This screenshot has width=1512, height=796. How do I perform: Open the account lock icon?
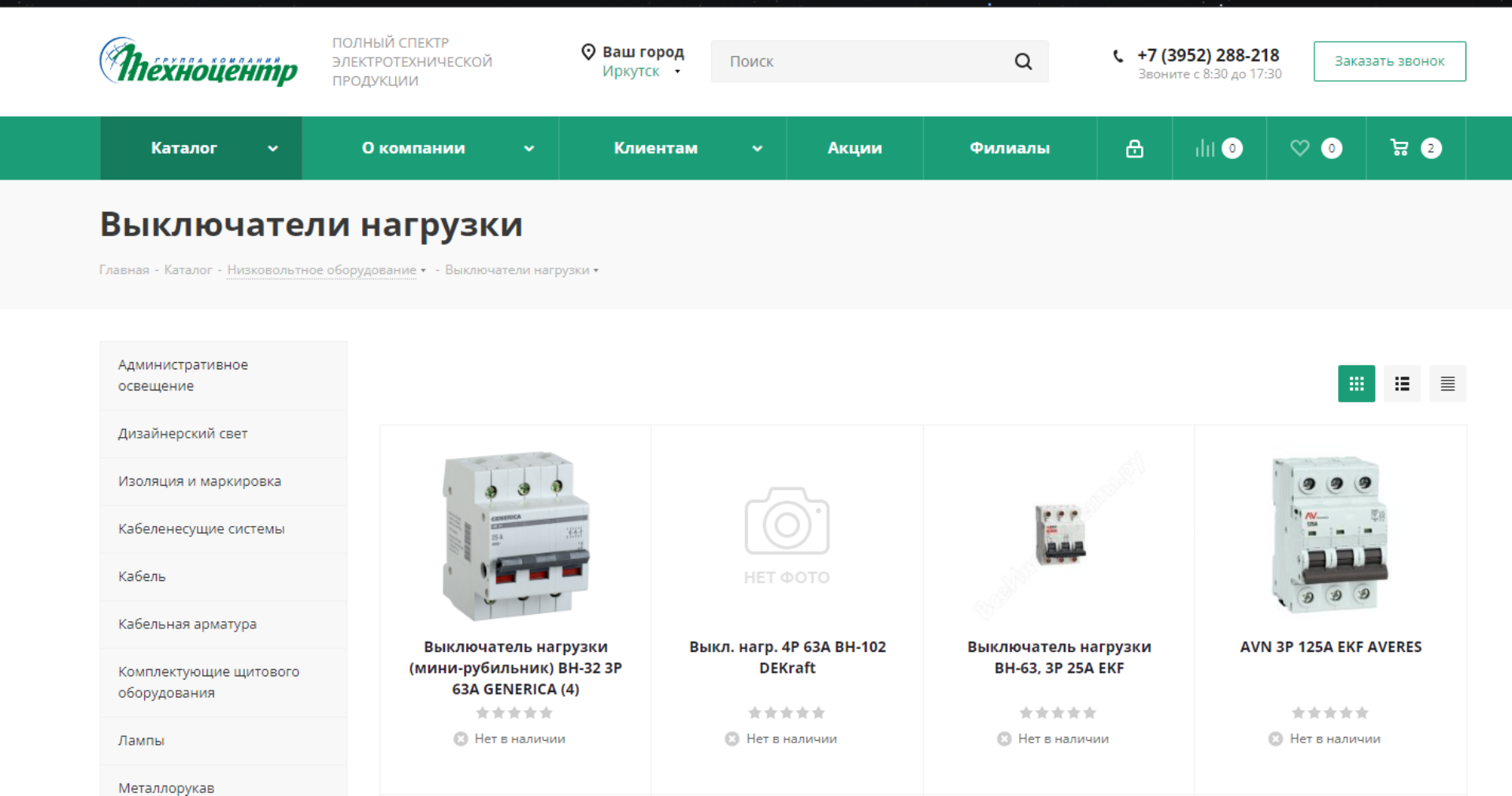click(x=1134, y=148)
